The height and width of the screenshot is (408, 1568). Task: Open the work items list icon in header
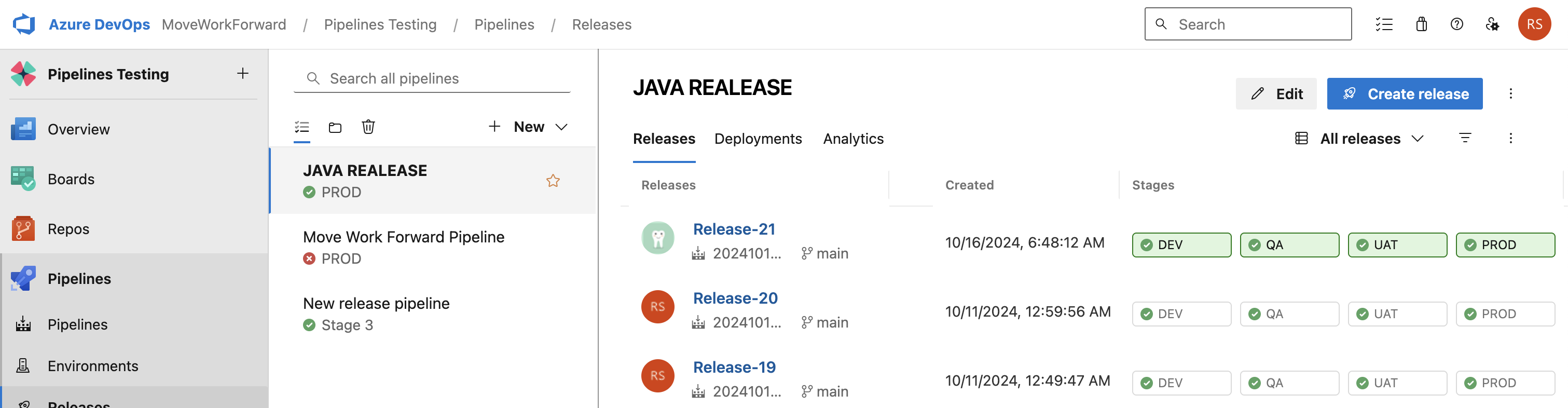1384,24
